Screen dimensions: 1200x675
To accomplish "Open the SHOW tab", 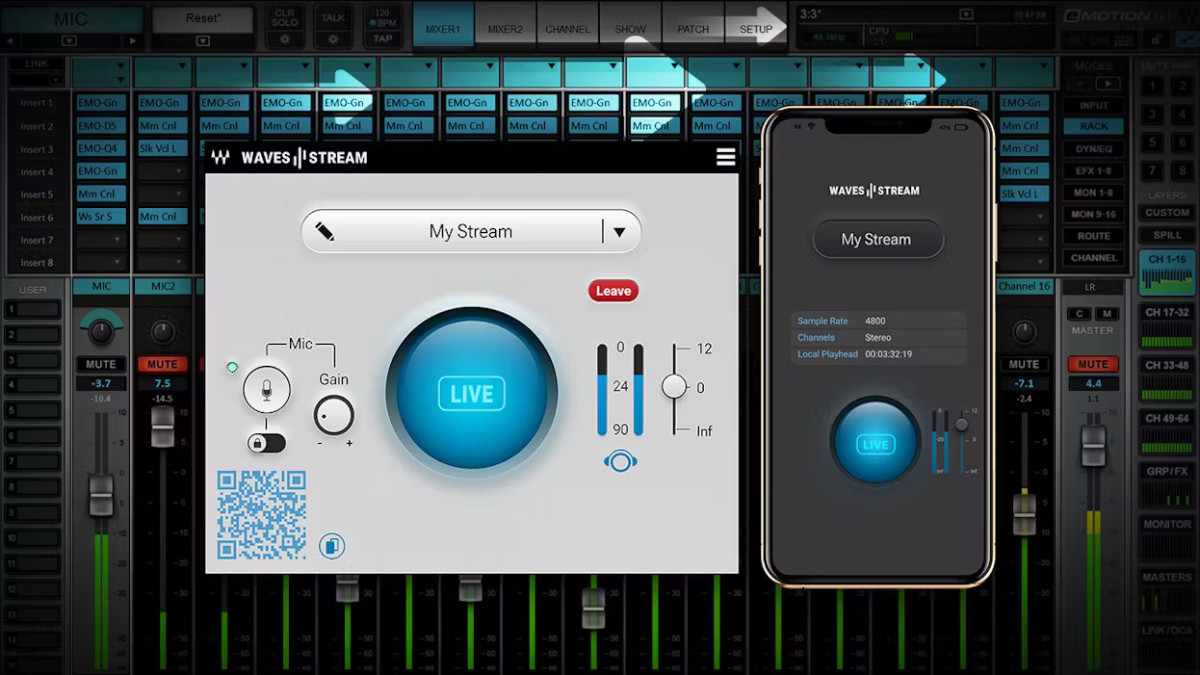I will coord(630,29).
